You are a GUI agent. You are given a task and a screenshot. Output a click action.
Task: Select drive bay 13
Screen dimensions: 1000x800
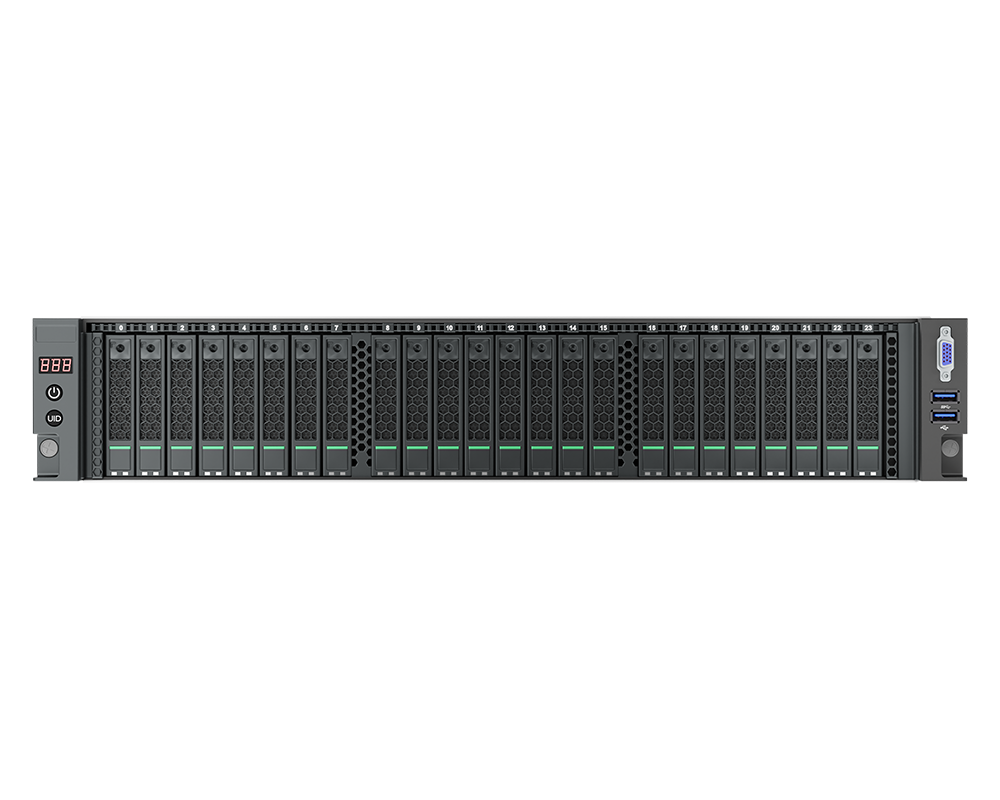click(541, 406)
